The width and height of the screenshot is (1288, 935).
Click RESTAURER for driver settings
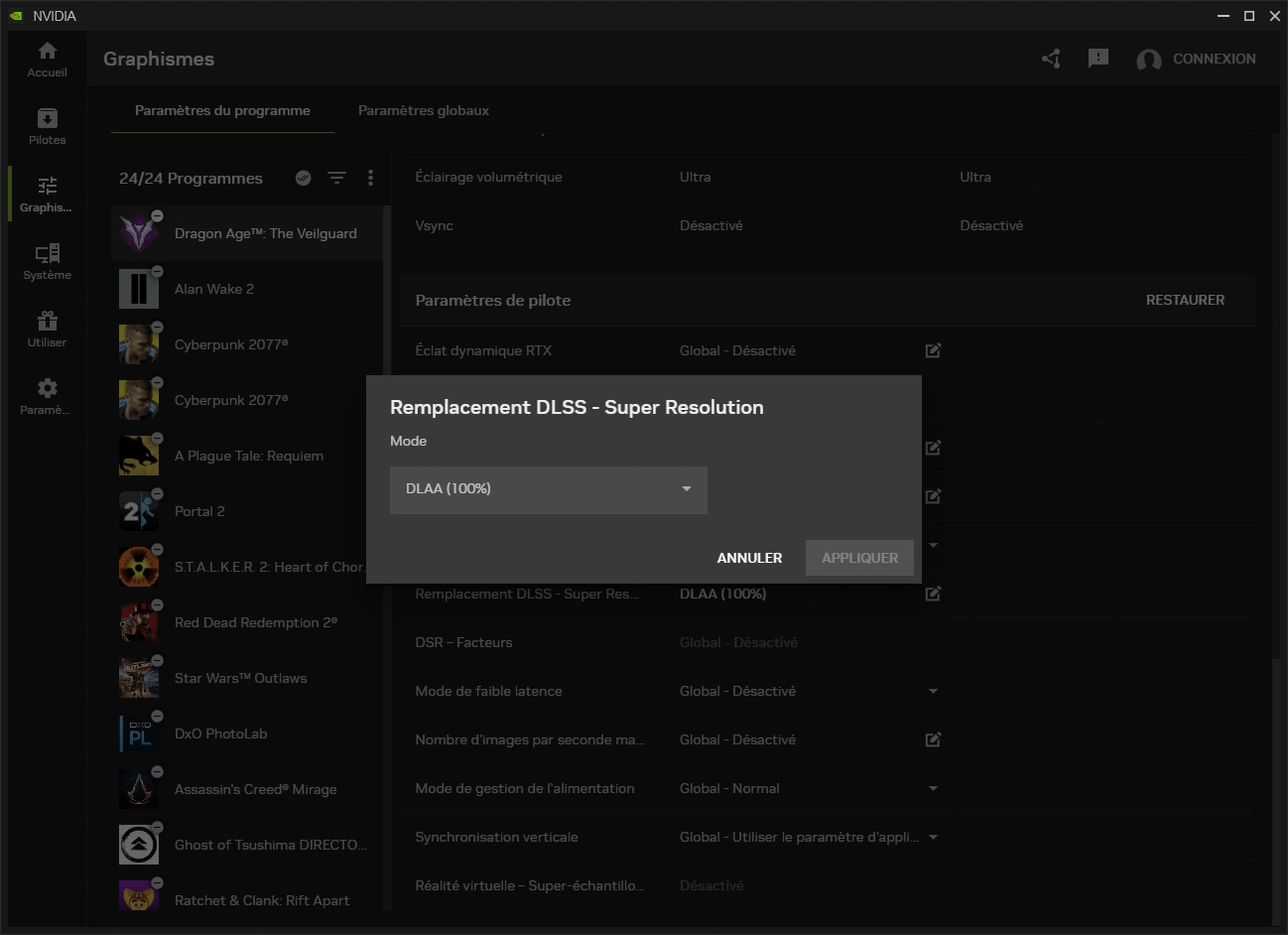point(1185,300)
